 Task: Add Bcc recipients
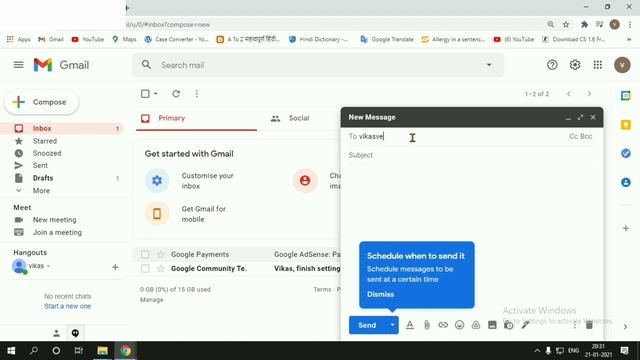587,136
